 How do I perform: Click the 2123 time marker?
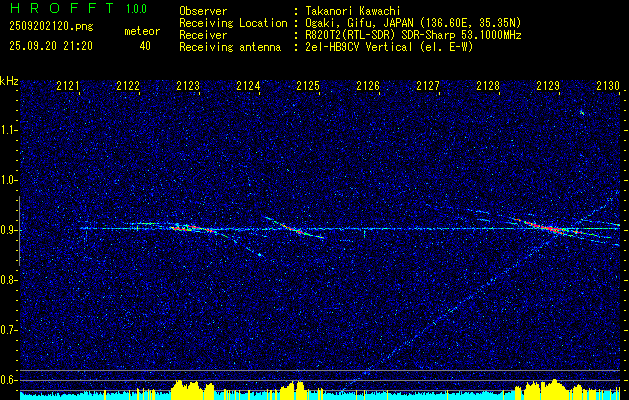[x=188, y=86]
